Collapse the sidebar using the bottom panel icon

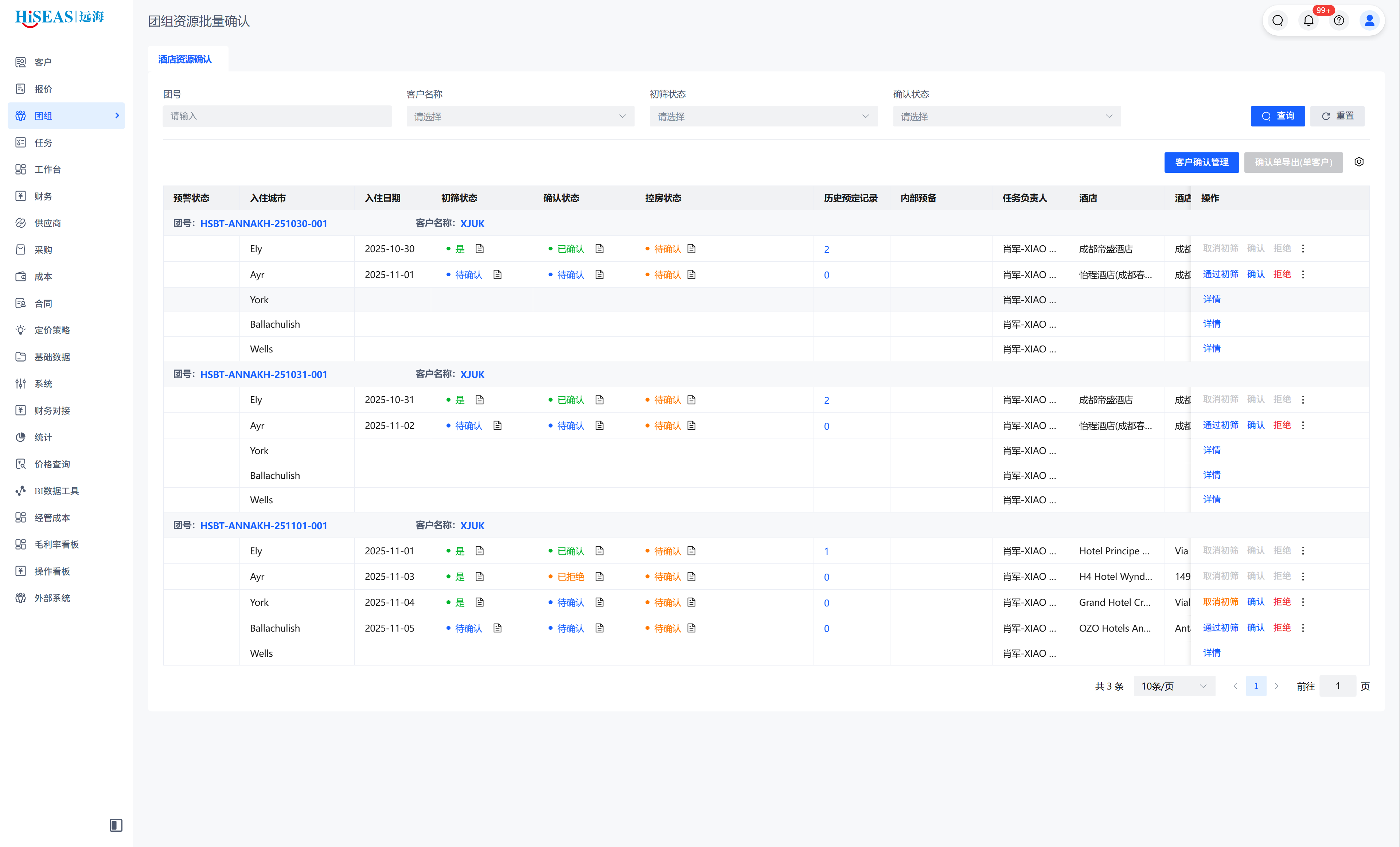point(116,825)
